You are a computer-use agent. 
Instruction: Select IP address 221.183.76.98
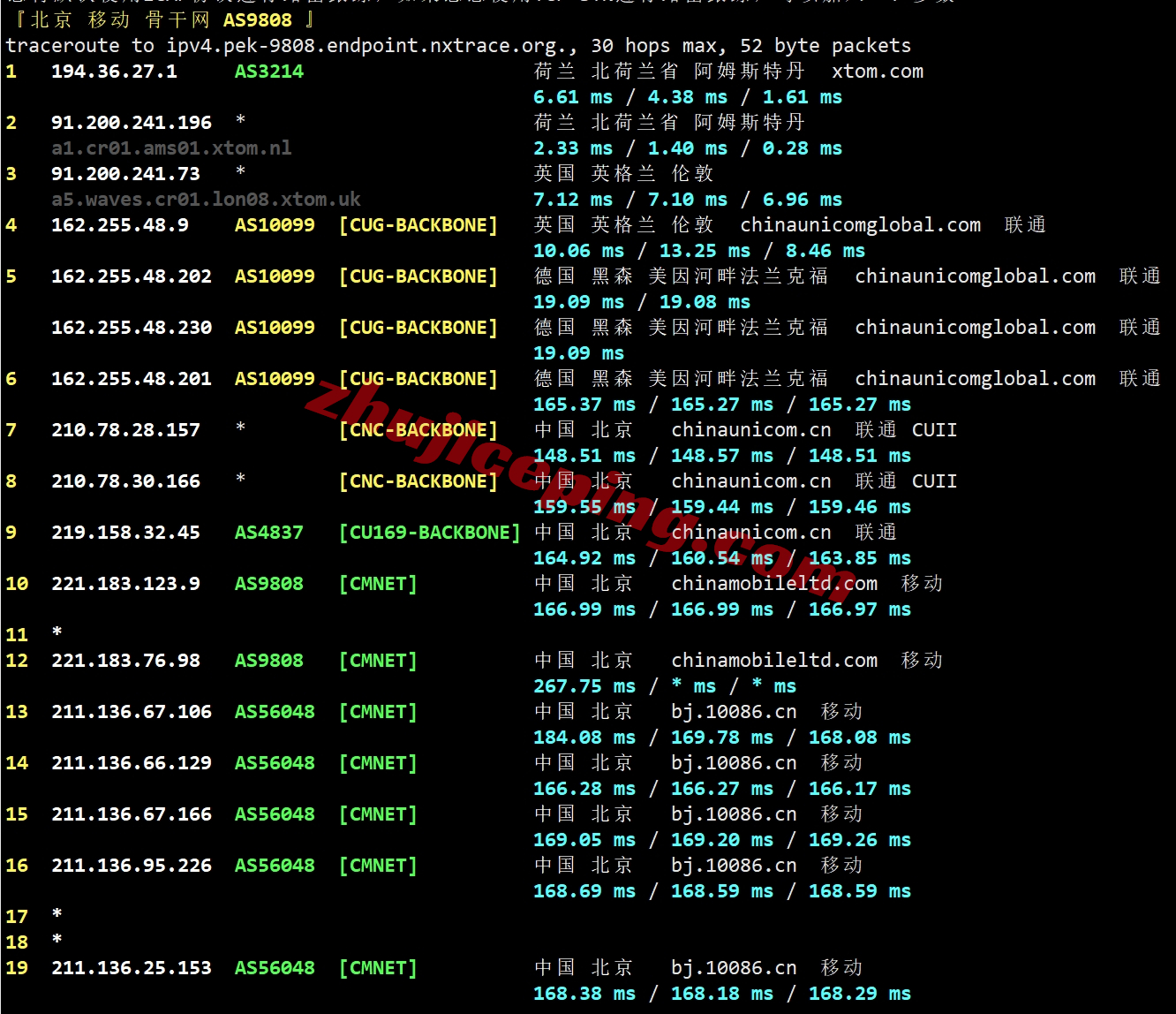point(125,661)
